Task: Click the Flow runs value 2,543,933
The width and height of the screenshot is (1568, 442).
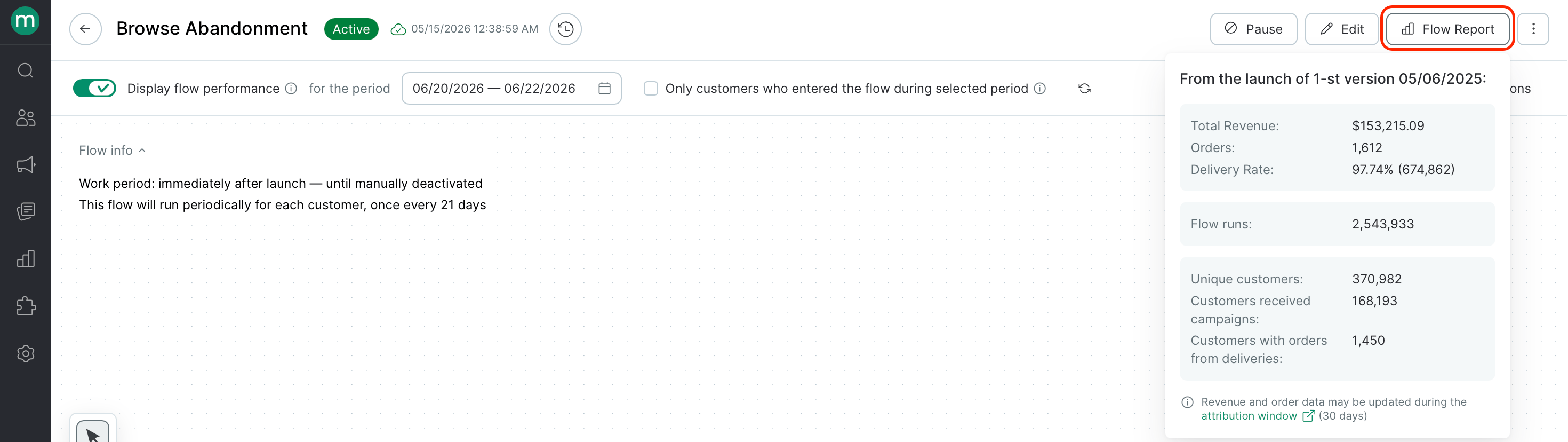Action: [1383, 224]
